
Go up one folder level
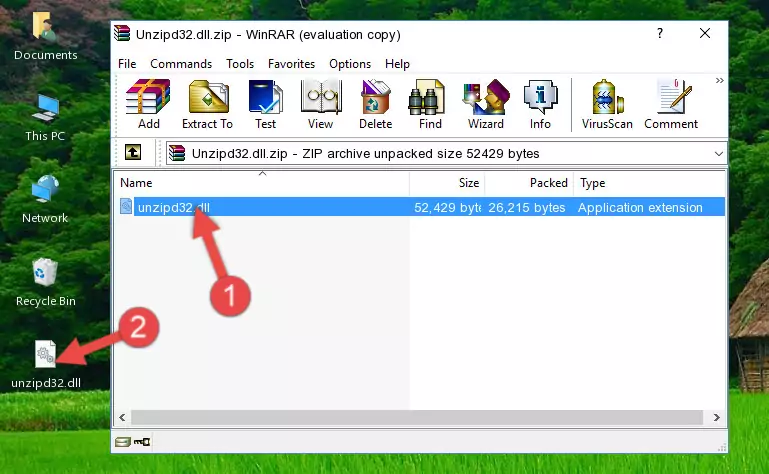[x=133, y=153]
